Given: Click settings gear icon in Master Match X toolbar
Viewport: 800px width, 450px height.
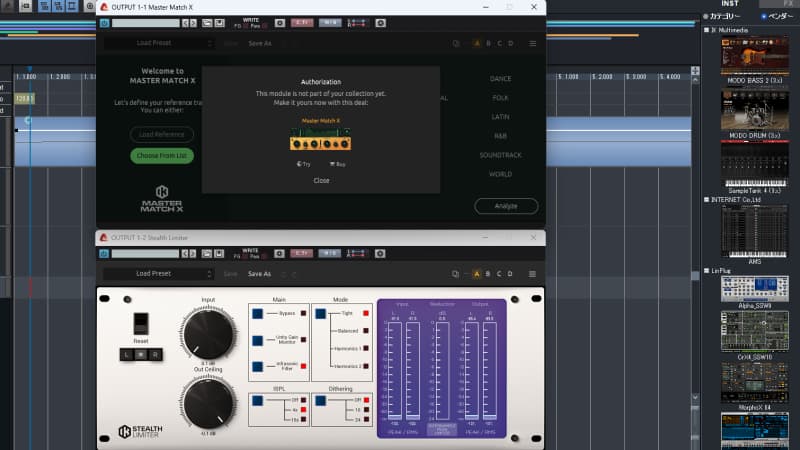Looking at the screenshot, I should coord(381,23).
